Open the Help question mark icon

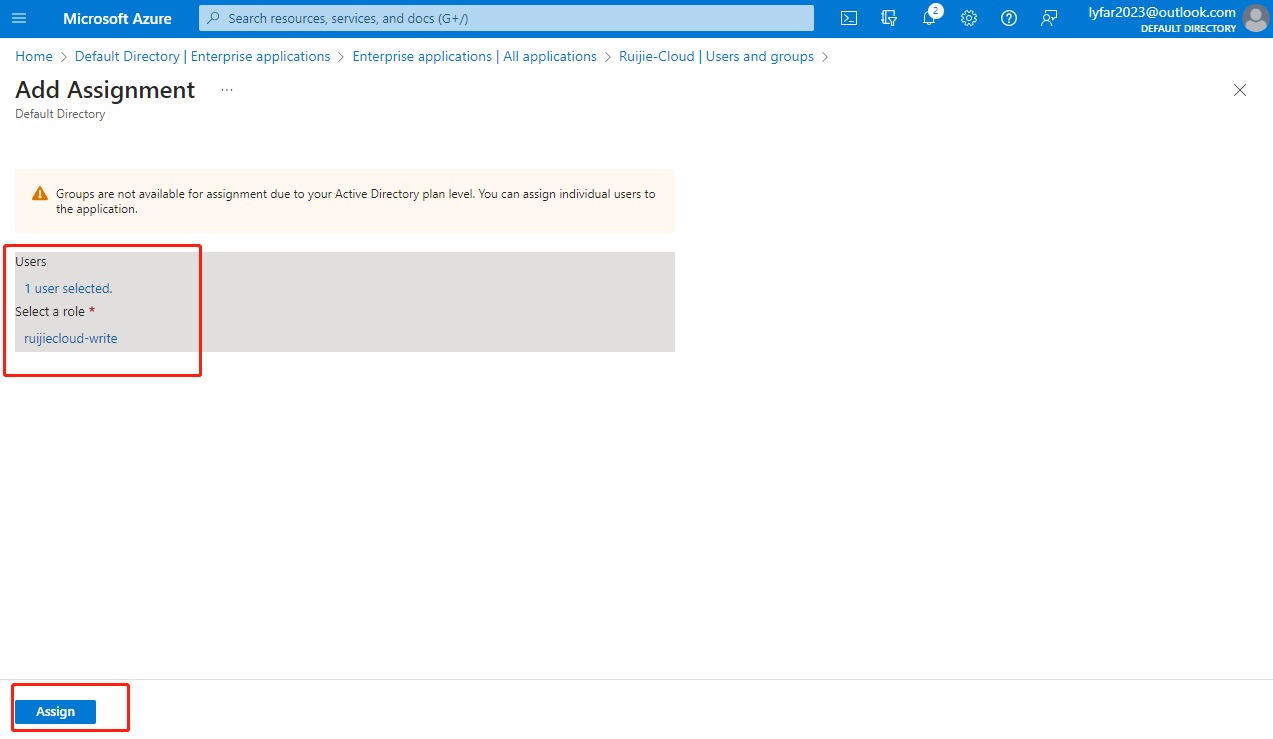[1008, 18]
